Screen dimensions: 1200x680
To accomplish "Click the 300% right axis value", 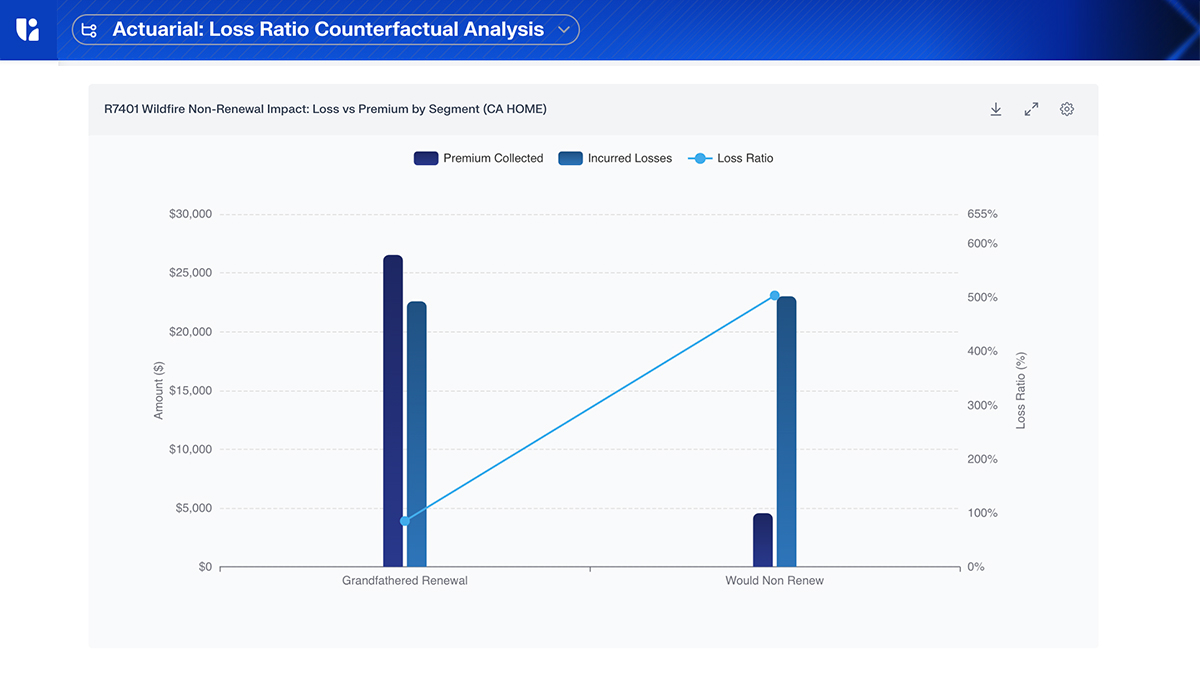I will point(982,405).
